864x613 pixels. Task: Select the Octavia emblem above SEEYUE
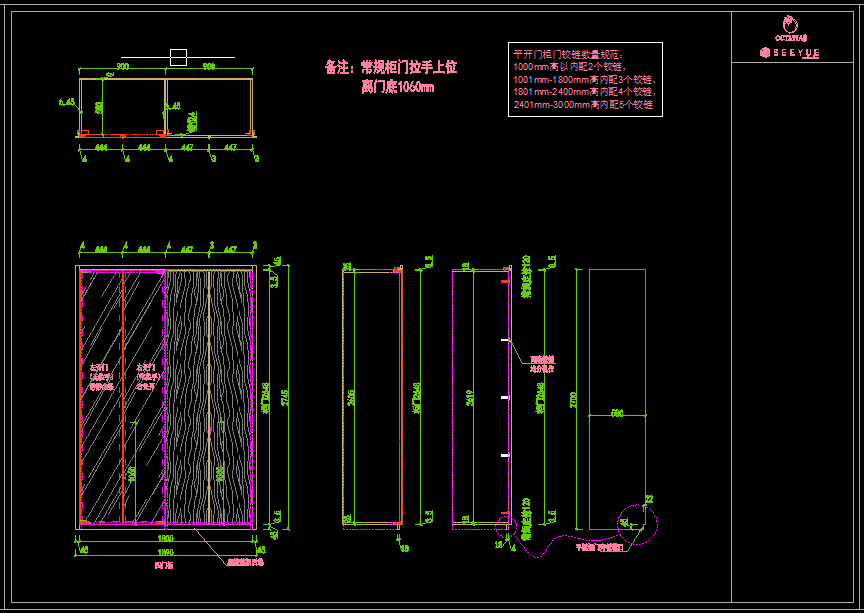[791, 29]
